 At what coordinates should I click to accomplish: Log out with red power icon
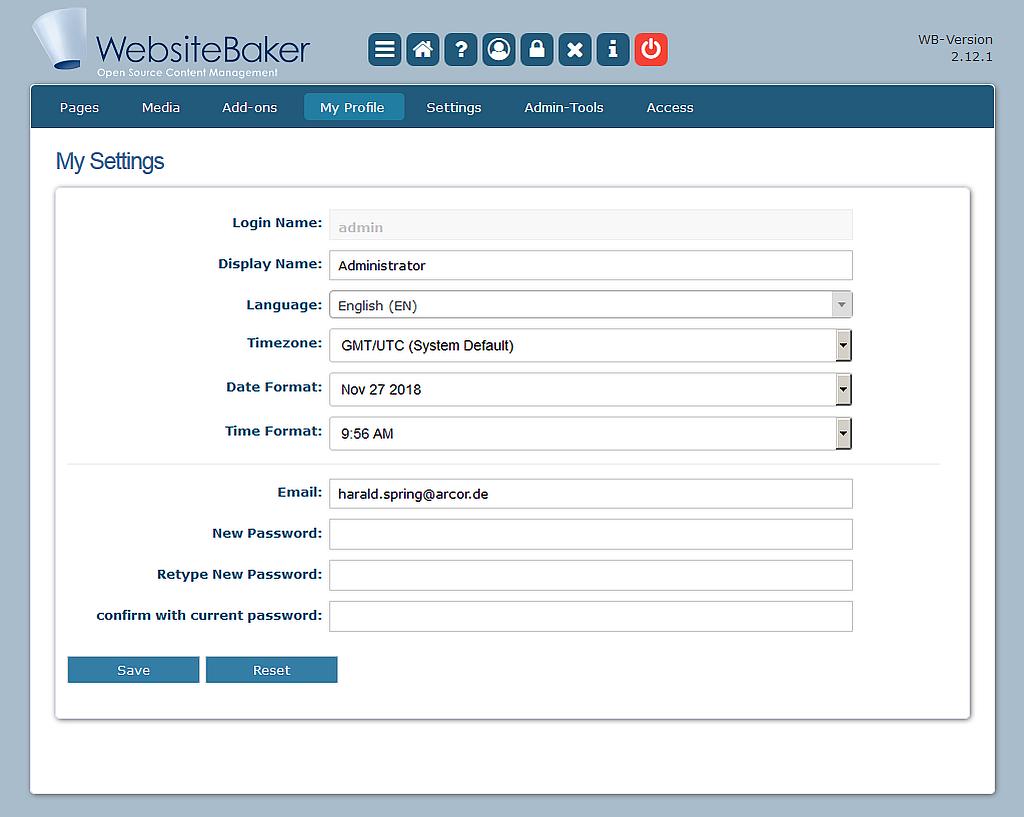651,50
